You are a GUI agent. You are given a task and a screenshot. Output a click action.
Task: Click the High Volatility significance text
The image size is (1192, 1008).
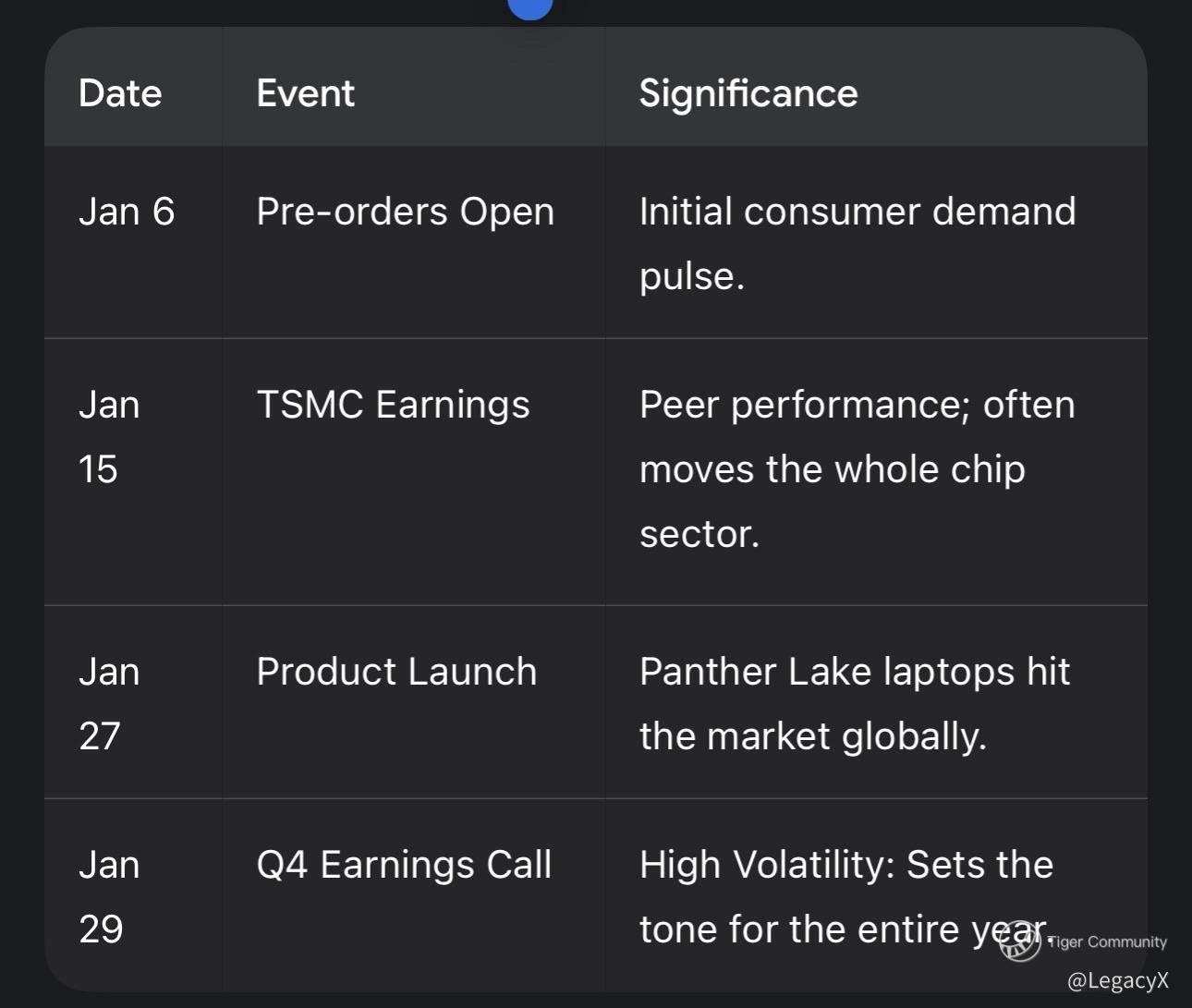tap(845, 896)
